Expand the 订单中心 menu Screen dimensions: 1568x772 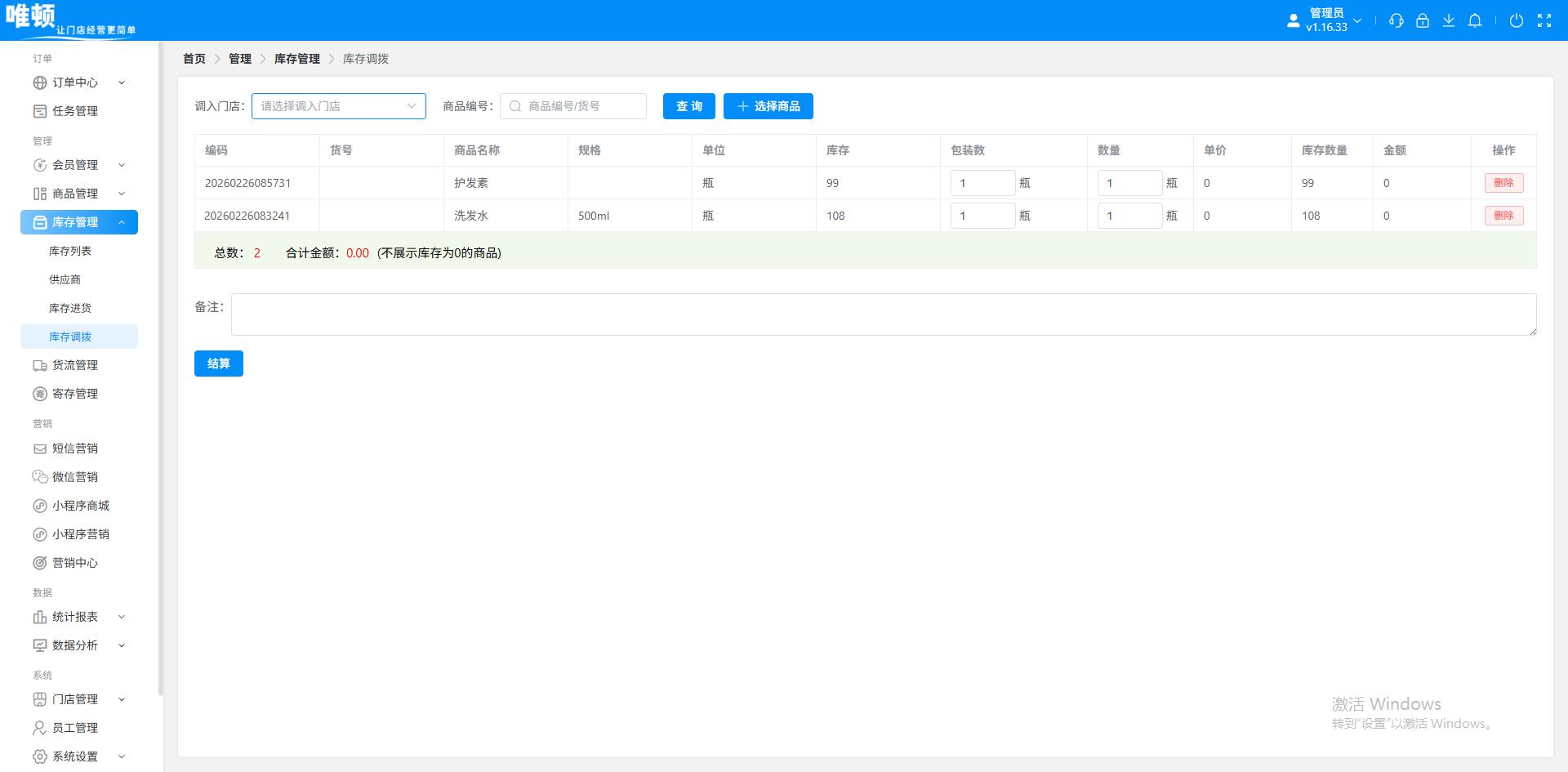pos(79,83)
